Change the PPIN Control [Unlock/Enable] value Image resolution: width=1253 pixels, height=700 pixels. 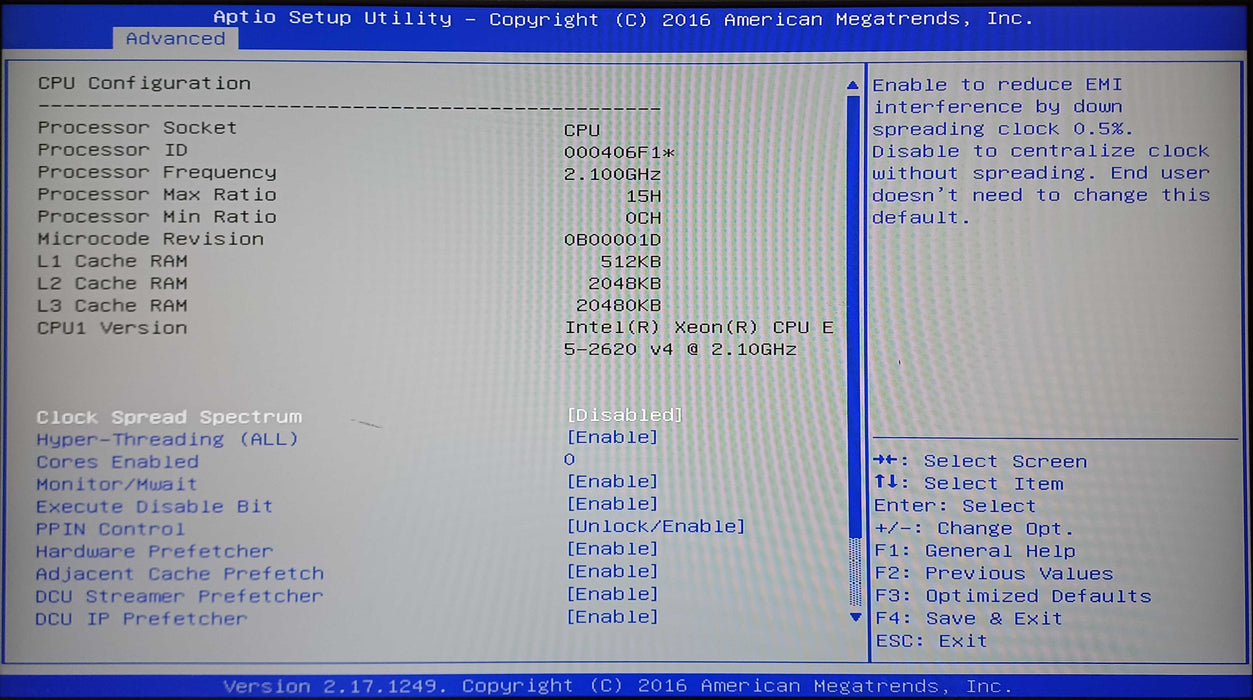(656, 527)
